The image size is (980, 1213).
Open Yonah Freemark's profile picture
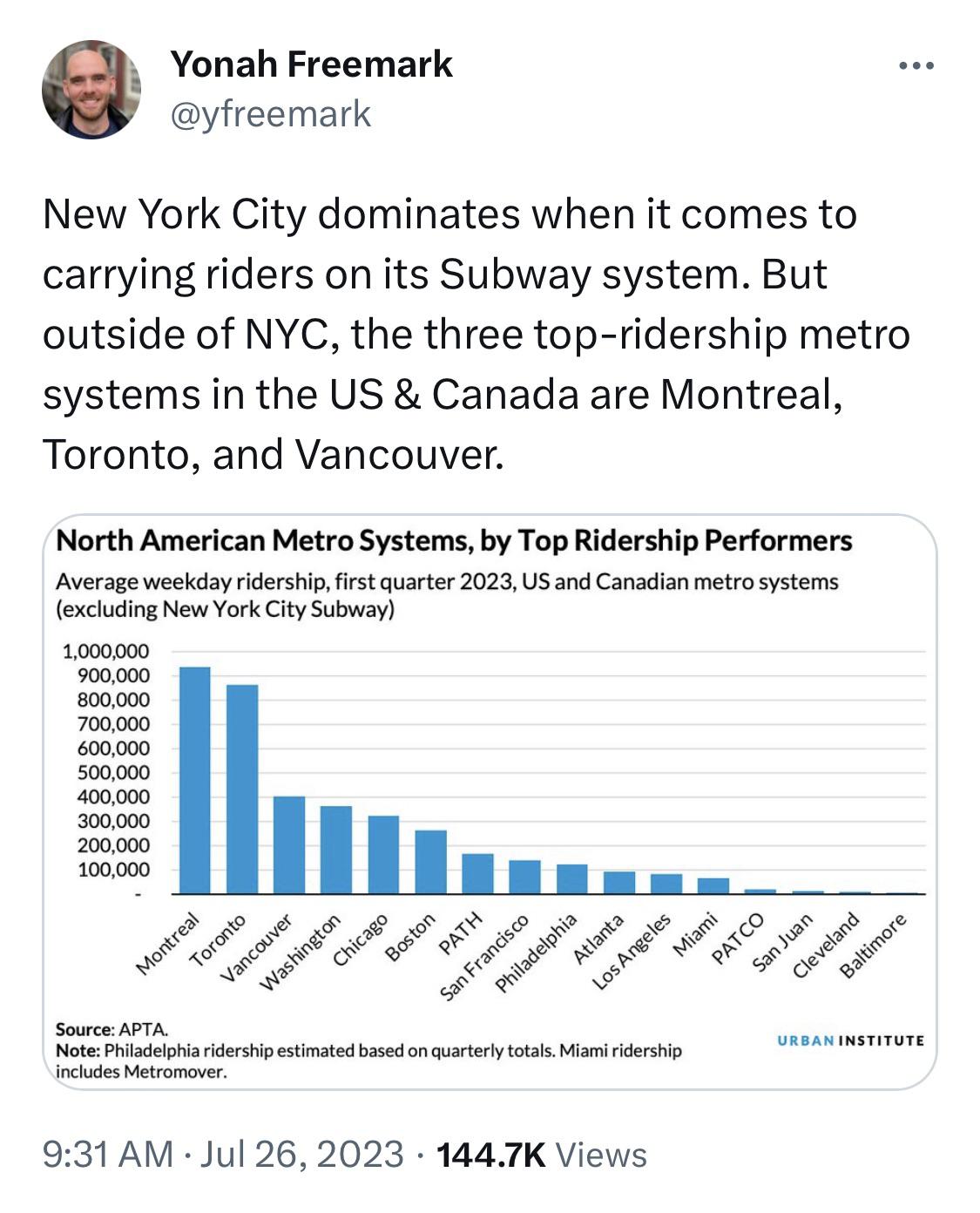click(91, 91)
